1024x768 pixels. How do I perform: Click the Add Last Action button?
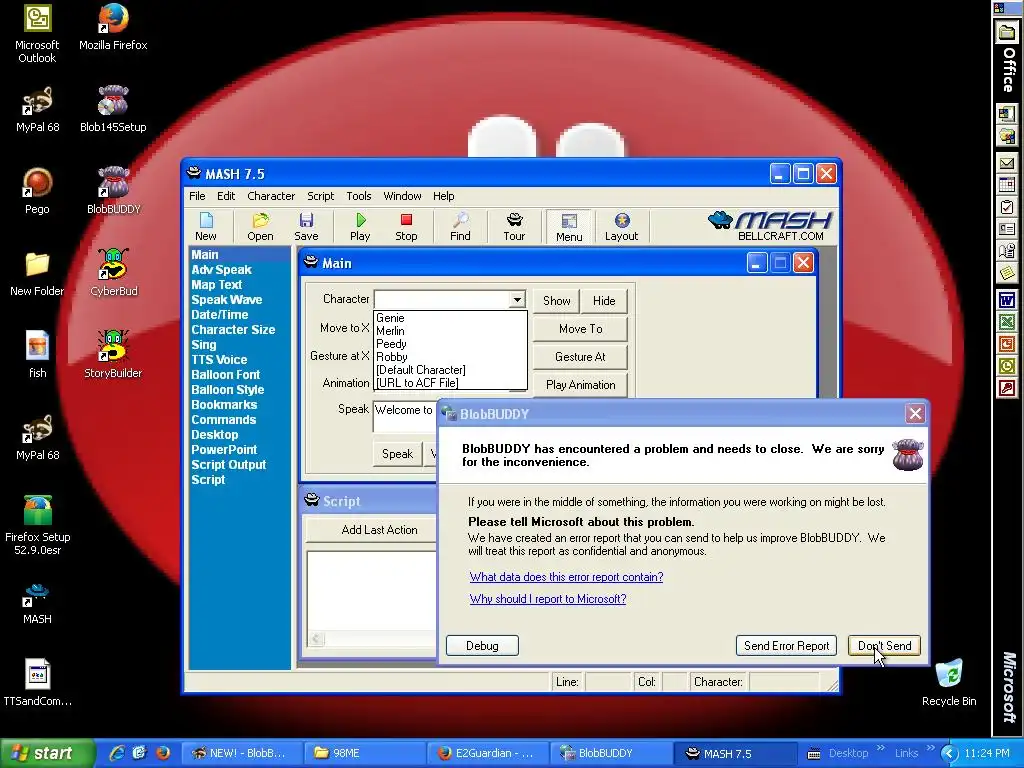372,530
